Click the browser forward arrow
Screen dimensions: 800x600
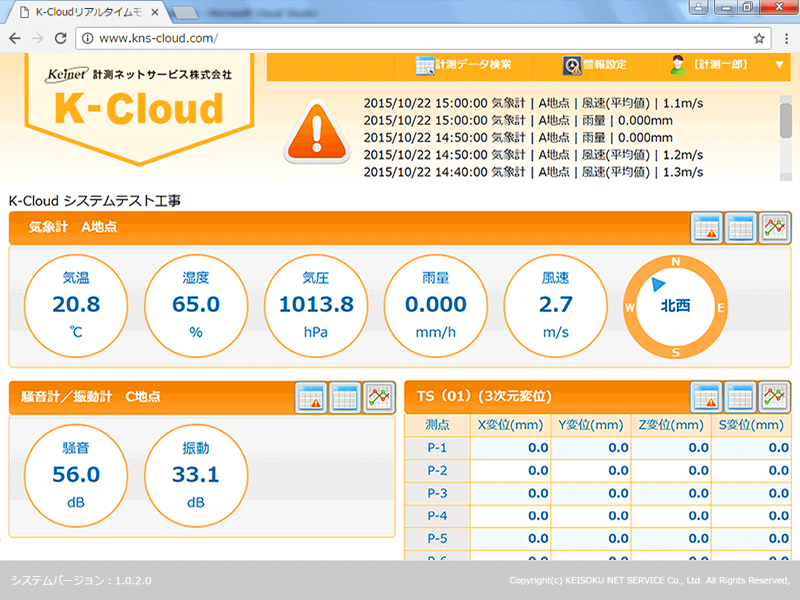pos(38,38)
